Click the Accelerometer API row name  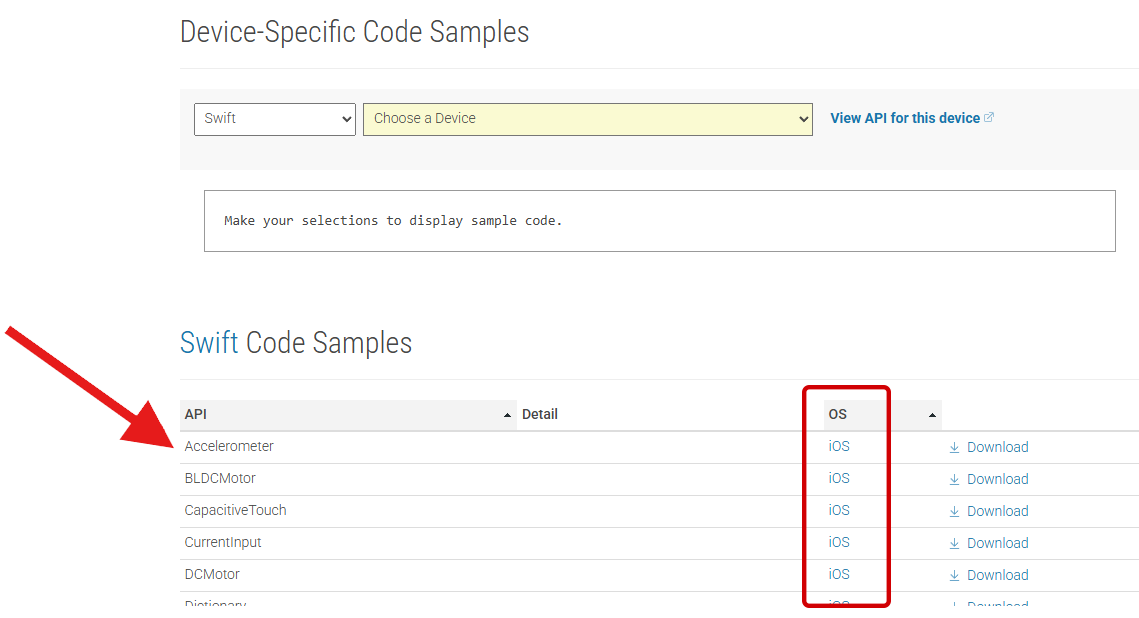click(x=229, y=446)
